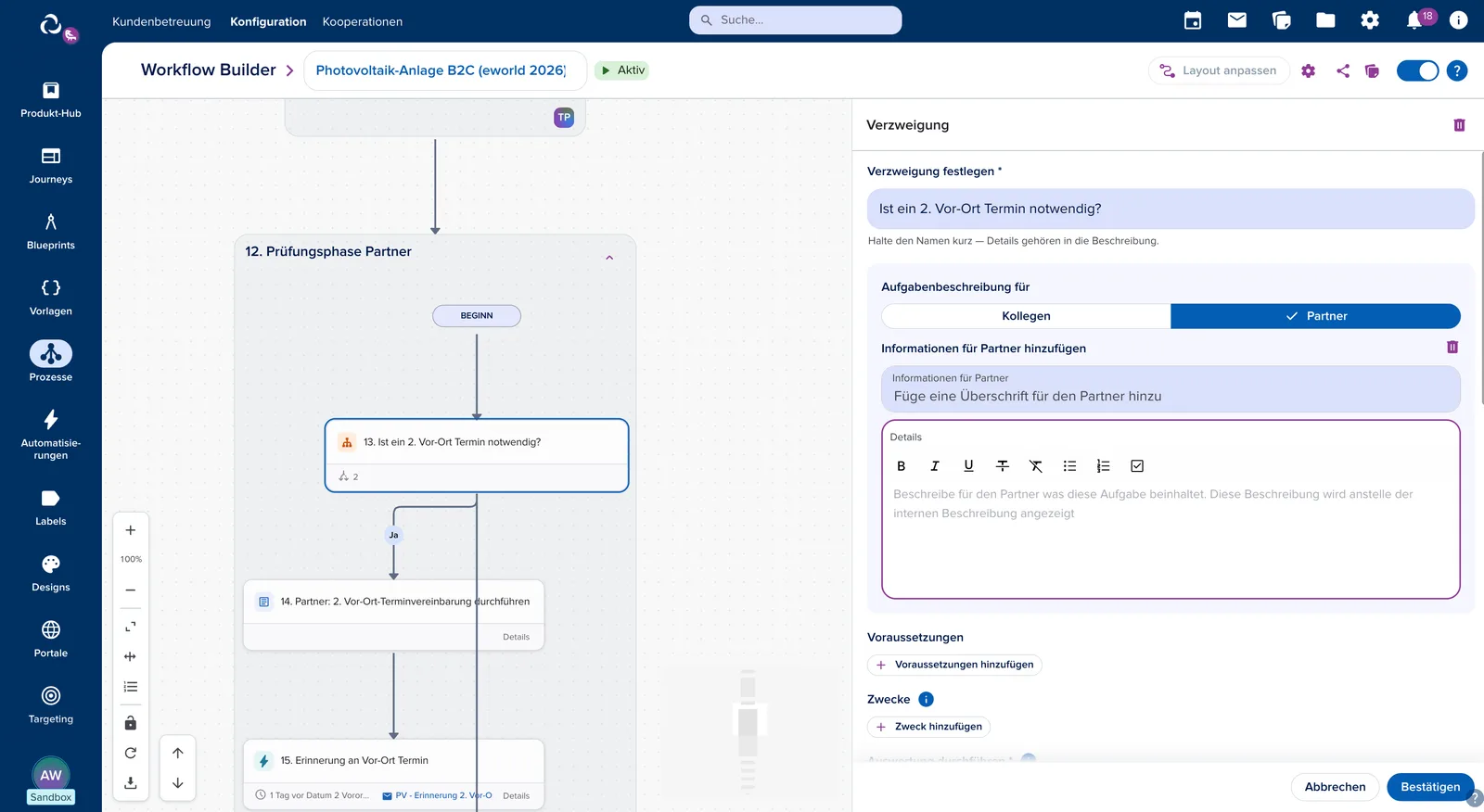
Task: Expand Details of step 15 Erinnerung node
Action: click(x=516, y=796)
